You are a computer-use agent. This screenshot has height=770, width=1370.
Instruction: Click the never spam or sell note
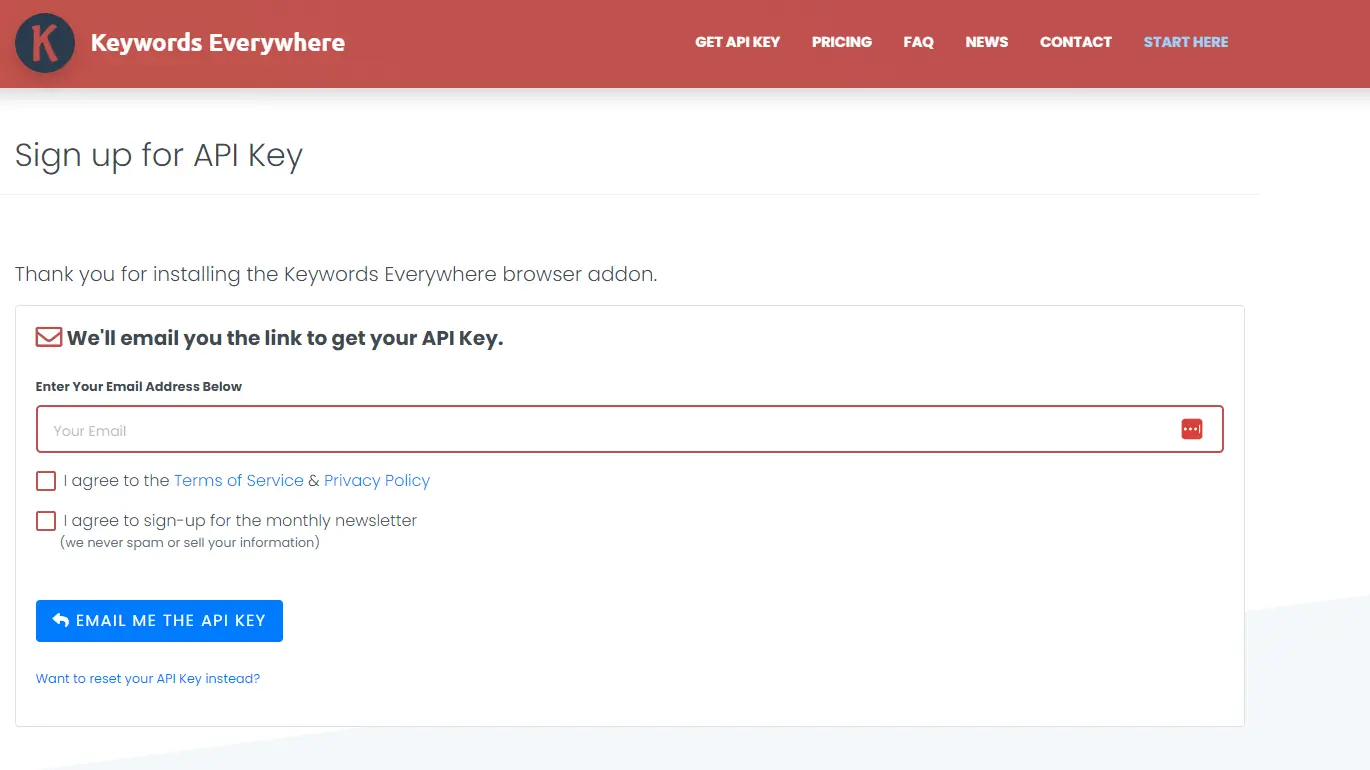click(x=190, y=542)
